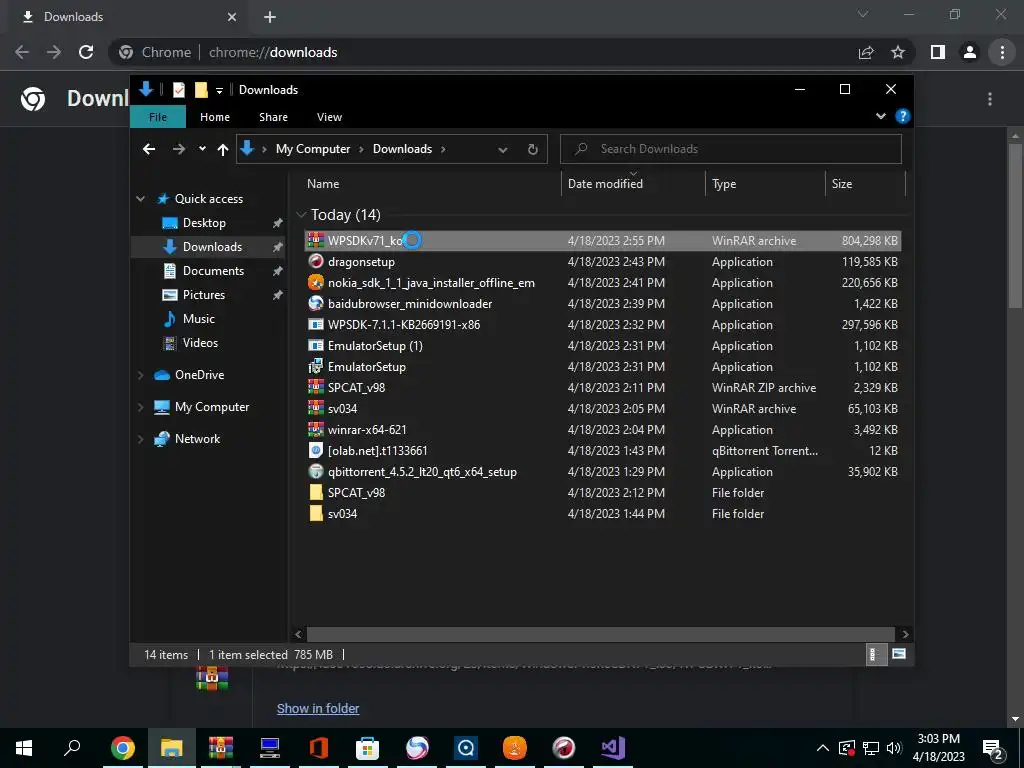Expand My Computer tree node
Screen dimensions: 1024x768
click(140, 407)
